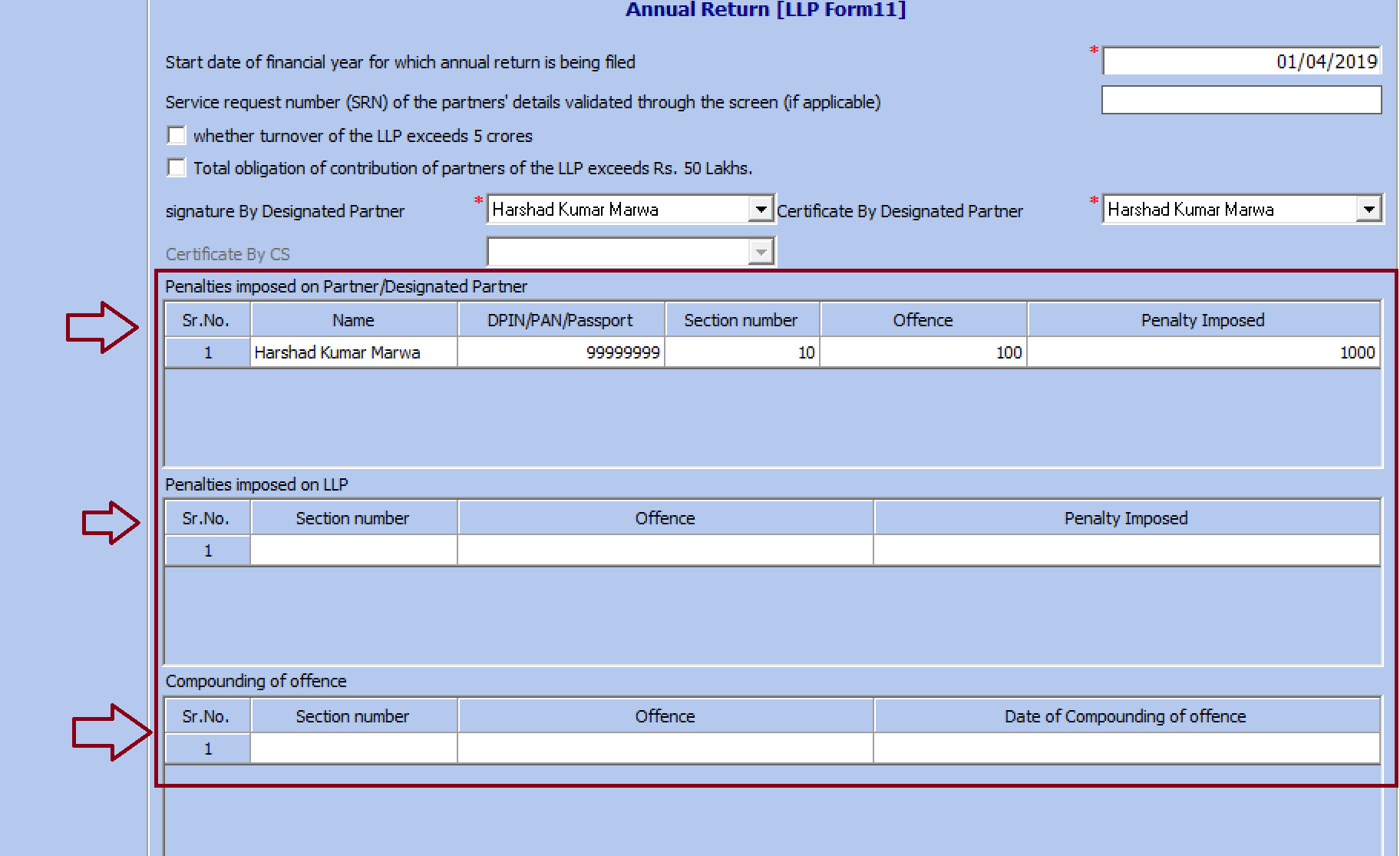Click 'Offence' header in LLP penalties table
This screenshot has width=1400, height=856.
[x=665, y=518]
